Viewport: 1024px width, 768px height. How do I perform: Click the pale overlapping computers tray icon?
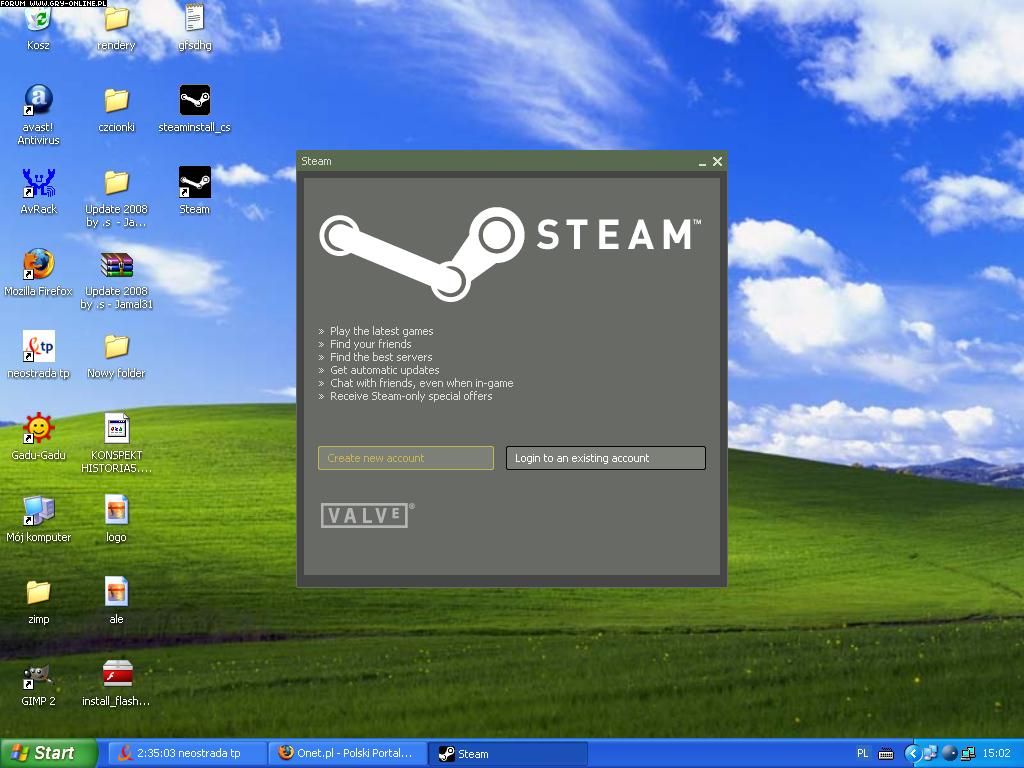coord(930,754)
